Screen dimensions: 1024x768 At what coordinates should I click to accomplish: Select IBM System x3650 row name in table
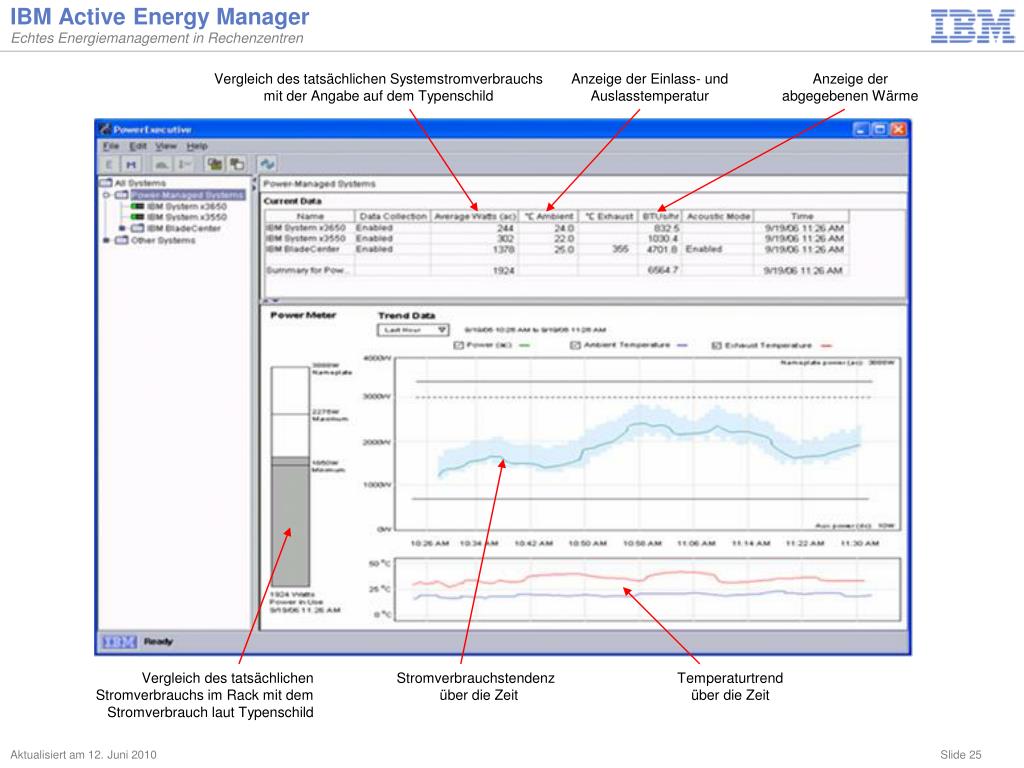coord(306,228)
